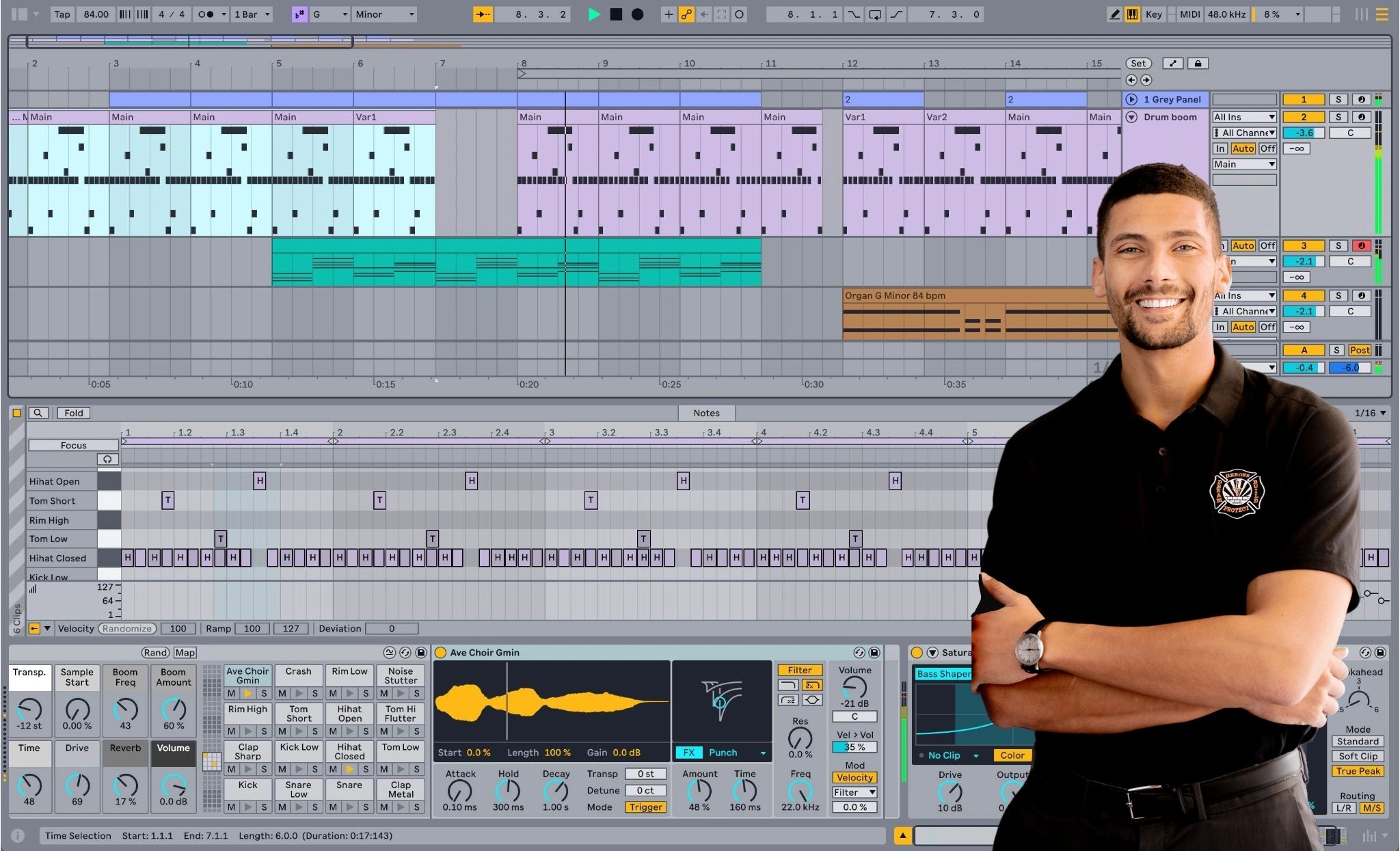Click the Map macro button
Viewport: 1400px width, 851px height.
tap(185, 653)
